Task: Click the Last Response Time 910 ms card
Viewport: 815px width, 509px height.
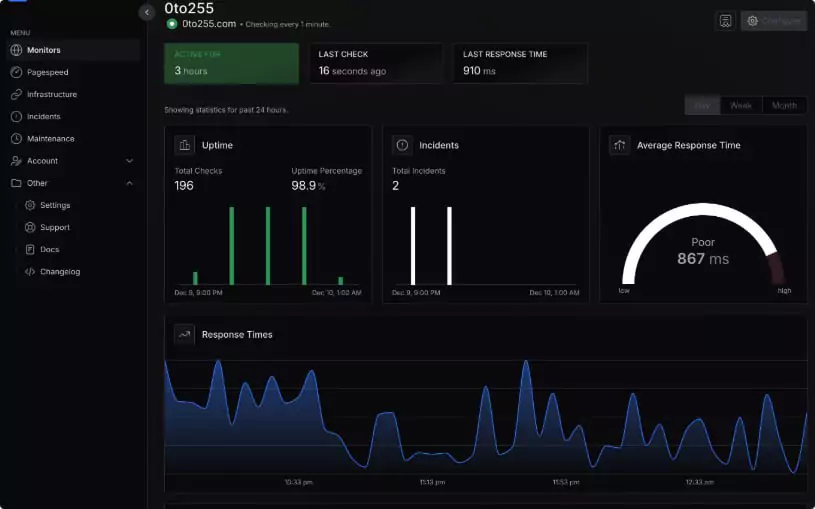Action: coord(520,63)
